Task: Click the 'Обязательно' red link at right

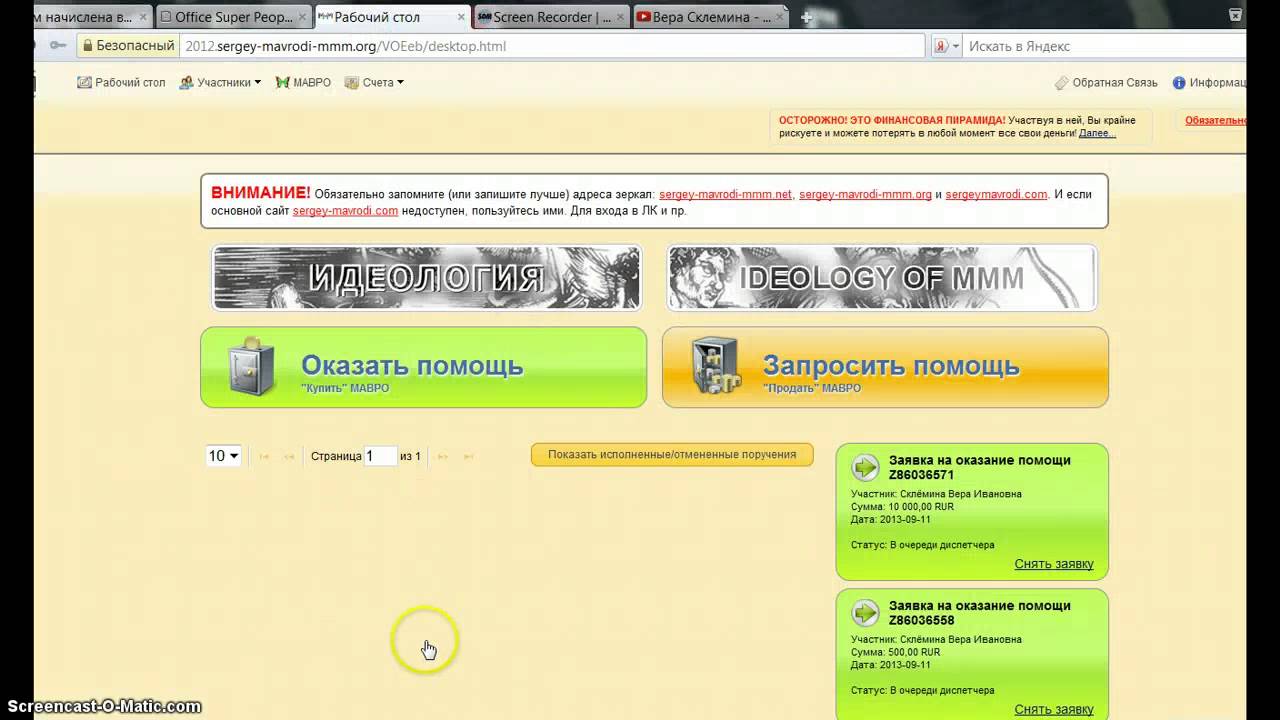Action: coord(1216,120)
